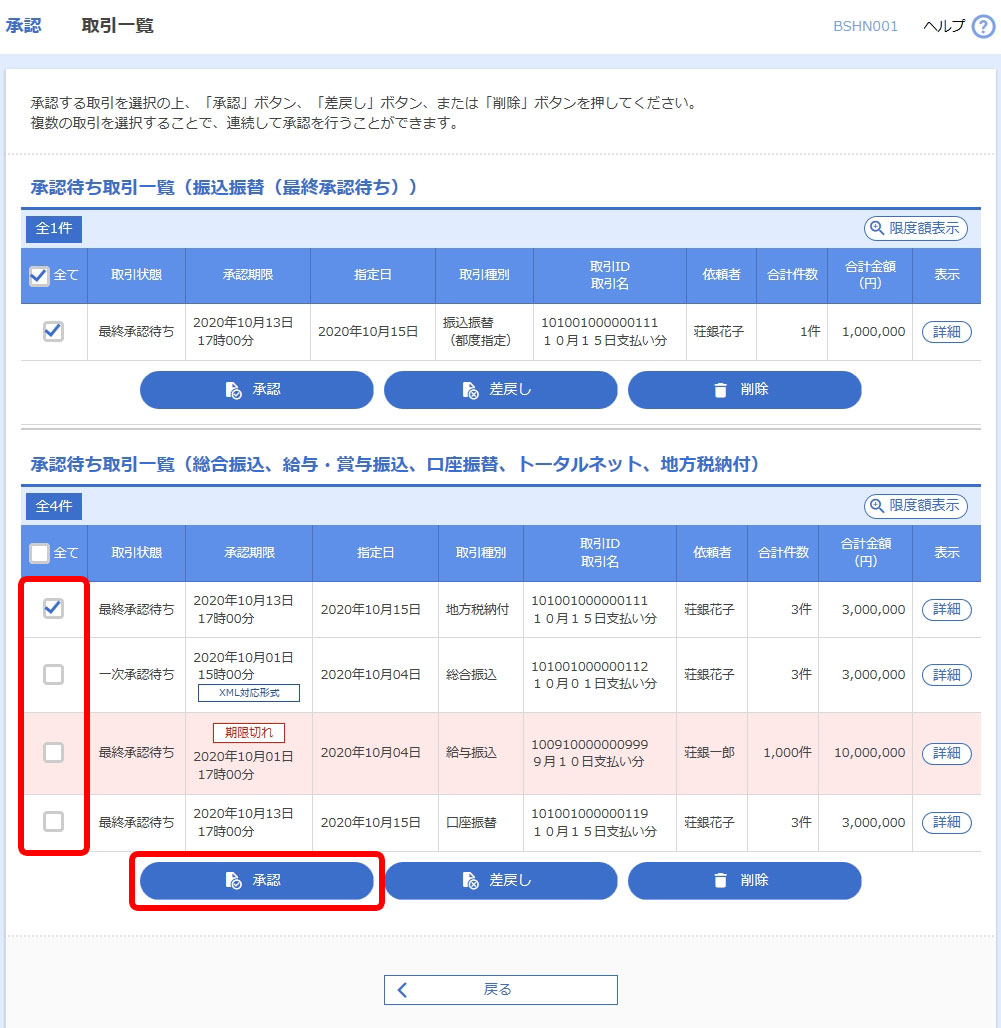Viewport: 1001px width, 1028px height.
Task: Select the 総合振込 transaction checkbox
Action: (x=54, y=675)
